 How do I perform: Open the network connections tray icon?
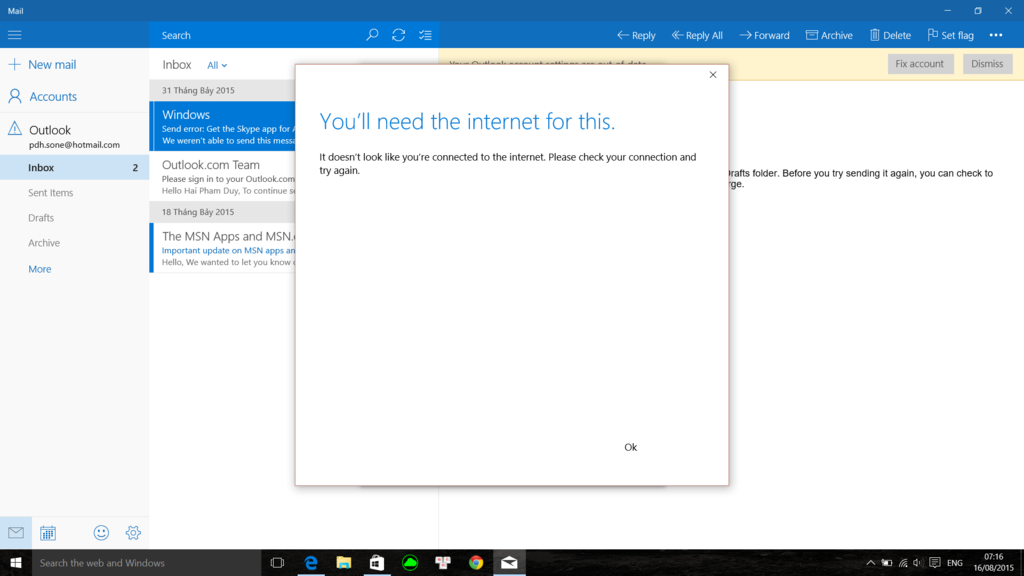coord(903,563)
